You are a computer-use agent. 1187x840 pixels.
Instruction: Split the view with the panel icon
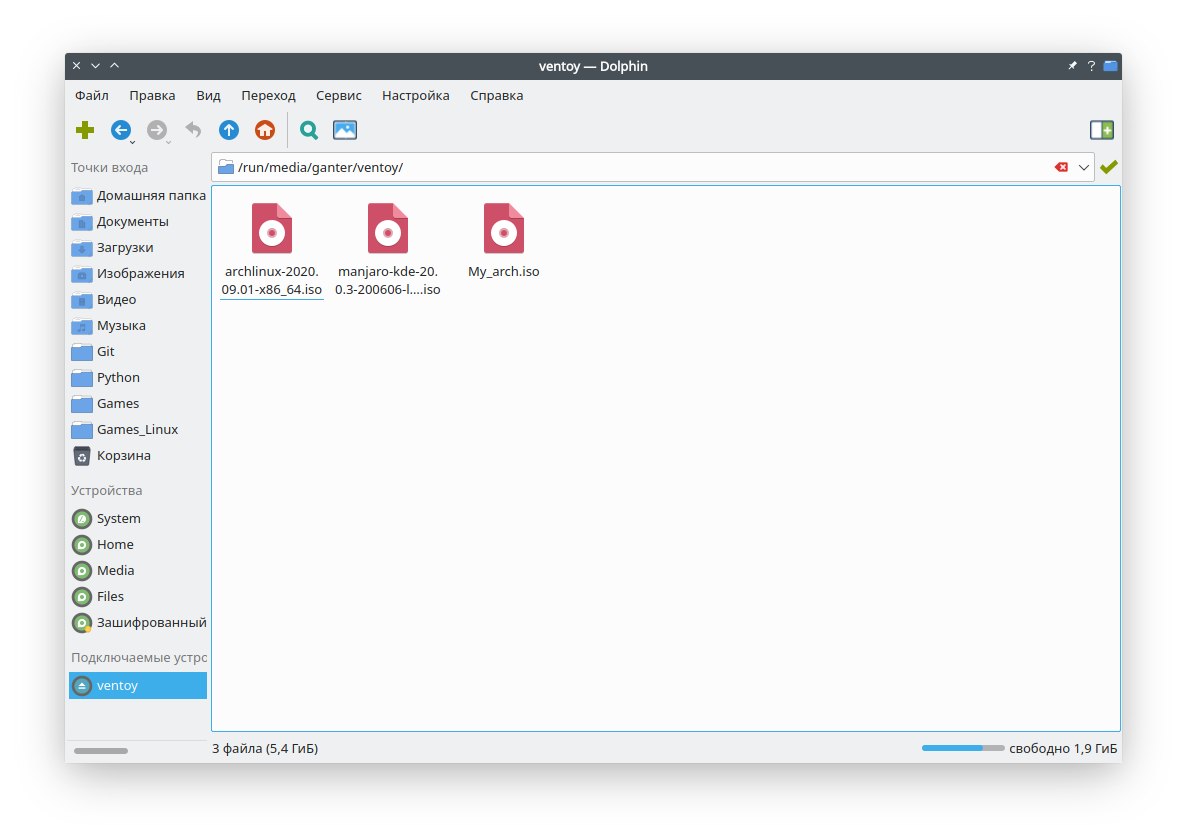coord(1101,130)
